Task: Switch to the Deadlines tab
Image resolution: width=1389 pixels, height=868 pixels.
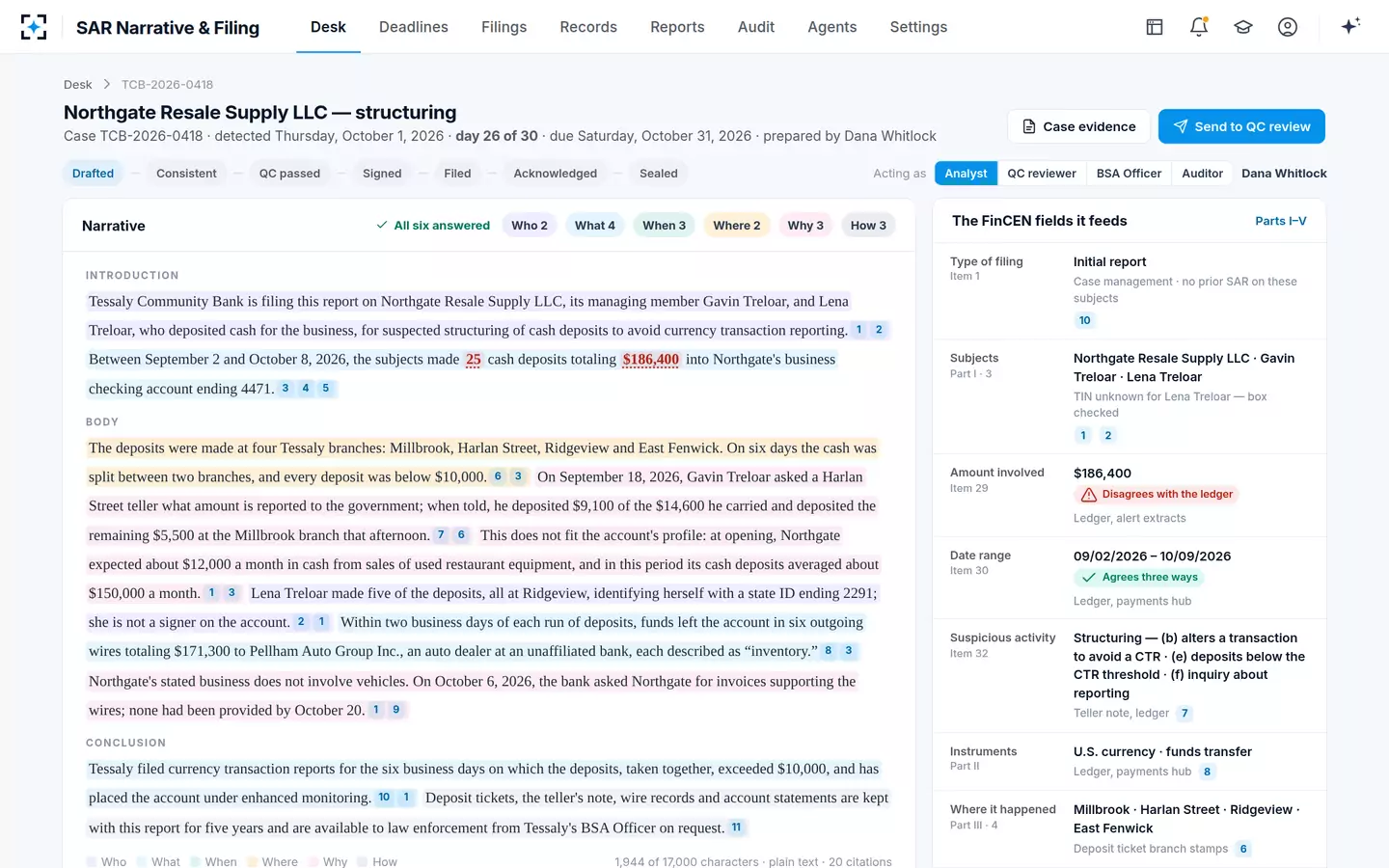Action: pos(414,27)
